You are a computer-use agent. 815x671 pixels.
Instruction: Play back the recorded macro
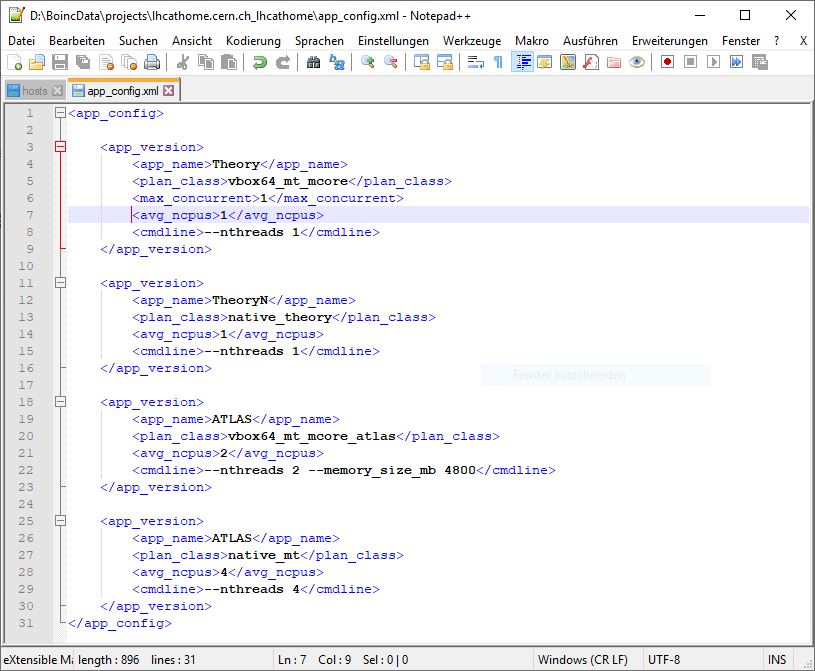point(713,62)
